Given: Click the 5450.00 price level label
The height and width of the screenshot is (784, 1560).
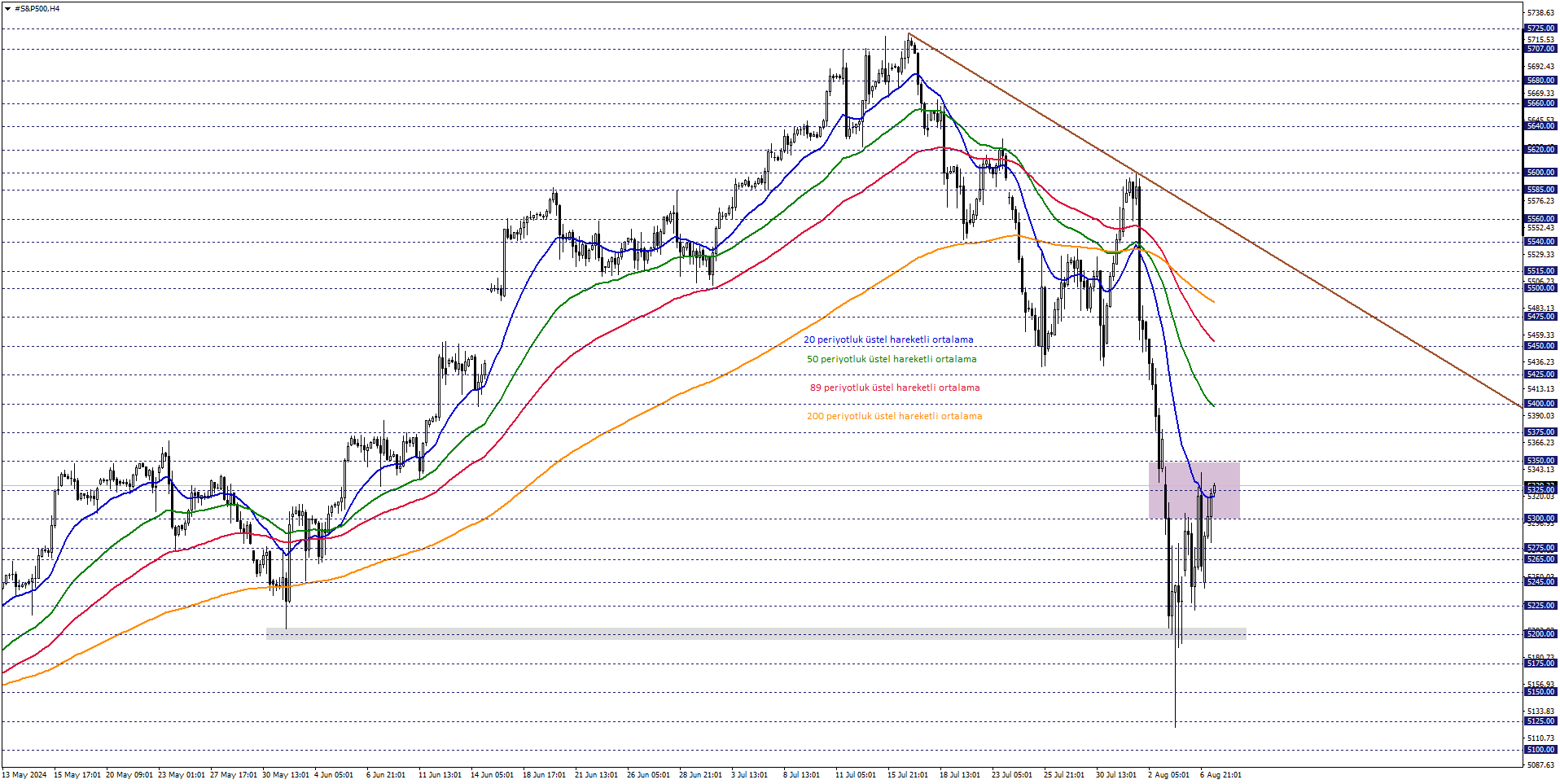Looking at the screenshot, I should pos(1540,346).
